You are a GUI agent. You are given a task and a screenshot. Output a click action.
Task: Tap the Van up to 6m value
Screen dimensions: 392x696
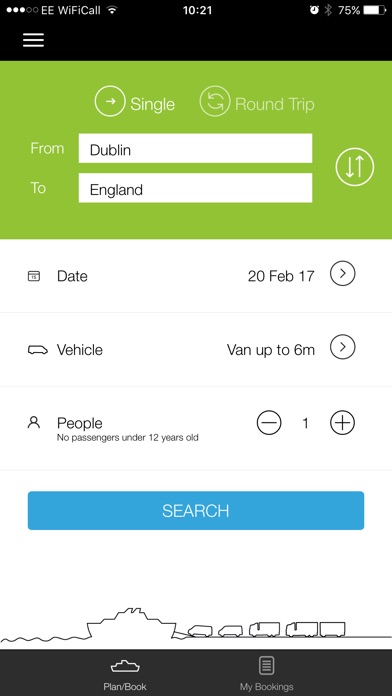point(271,350)
